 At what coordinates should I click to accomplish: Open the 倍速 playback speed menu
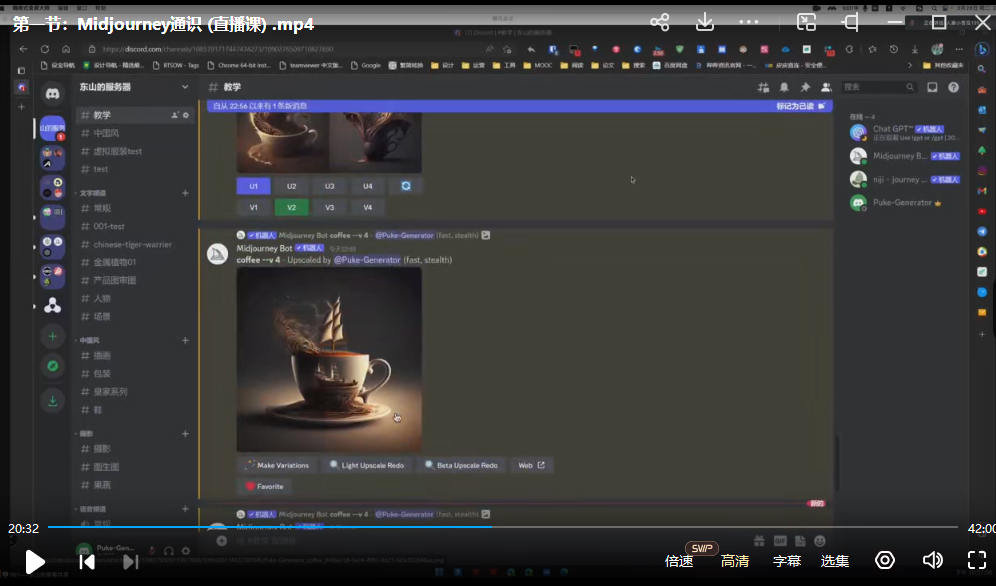679,561
